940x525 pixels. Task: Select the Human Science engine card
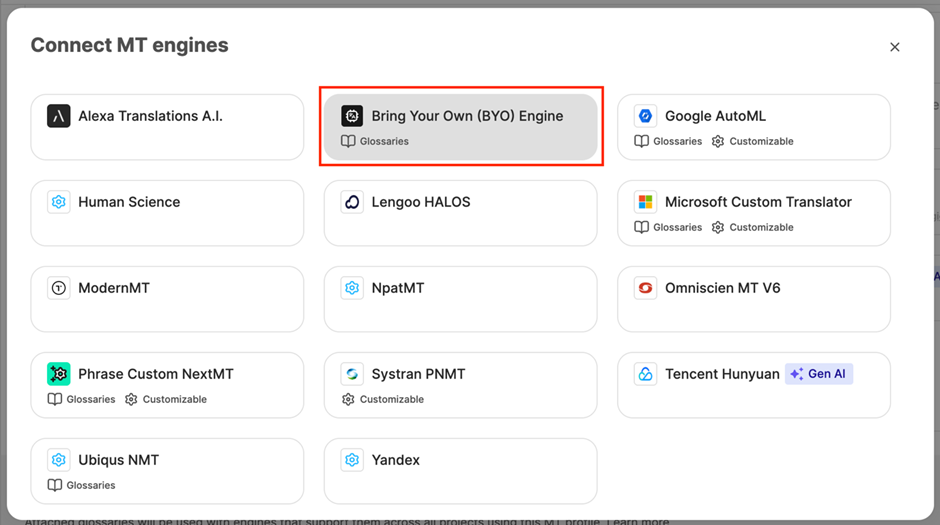(167, 213)
